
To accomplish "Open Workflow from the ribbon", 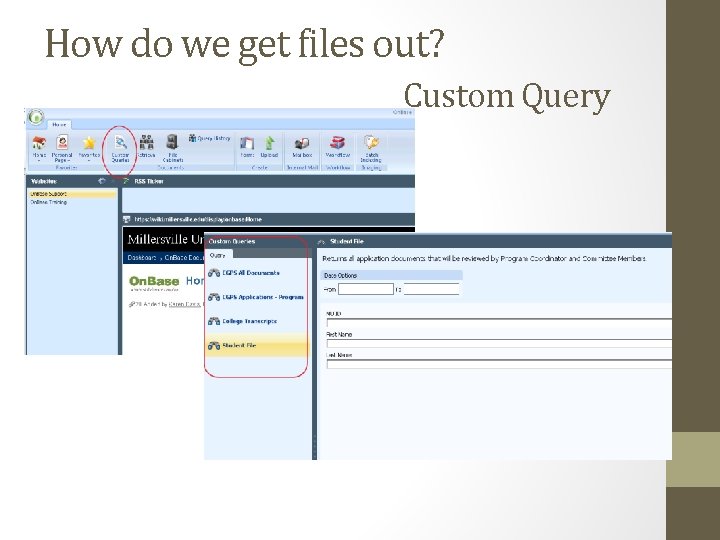I will point(338,148).
